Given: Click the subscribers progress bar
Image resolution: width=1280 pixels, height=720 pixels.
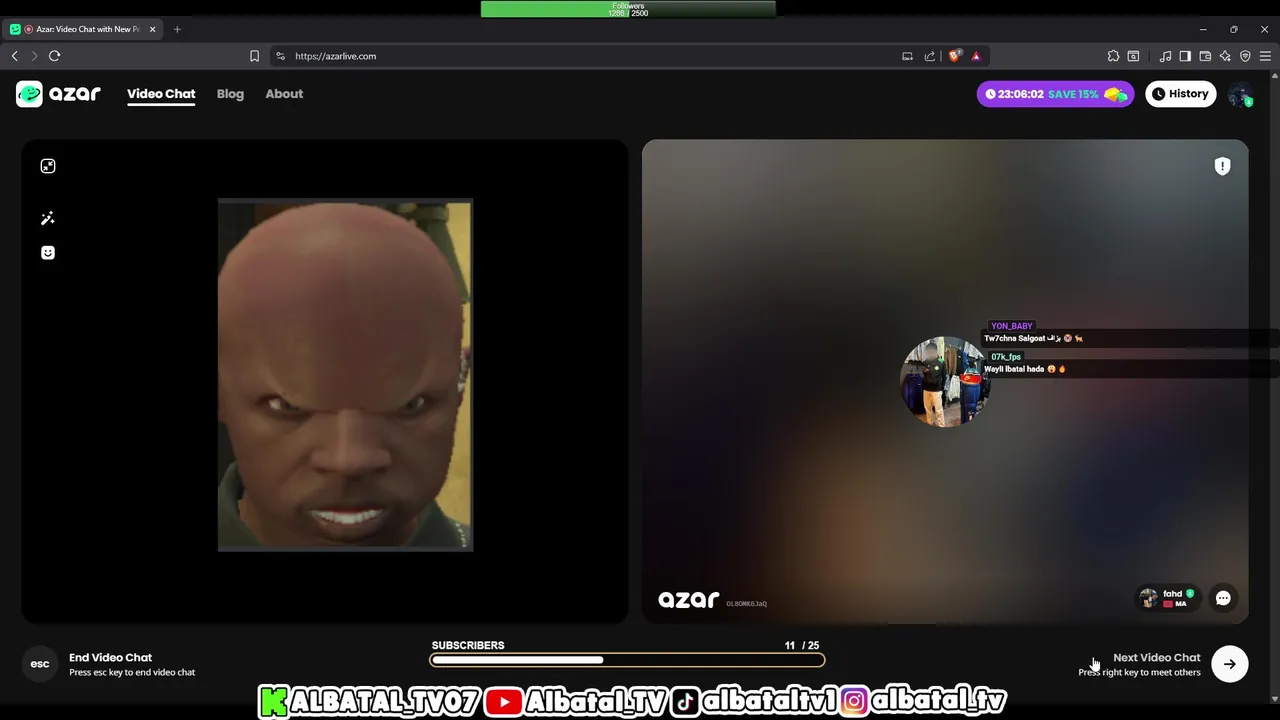Looking at the screenshot, I should [x=627, y=660].
